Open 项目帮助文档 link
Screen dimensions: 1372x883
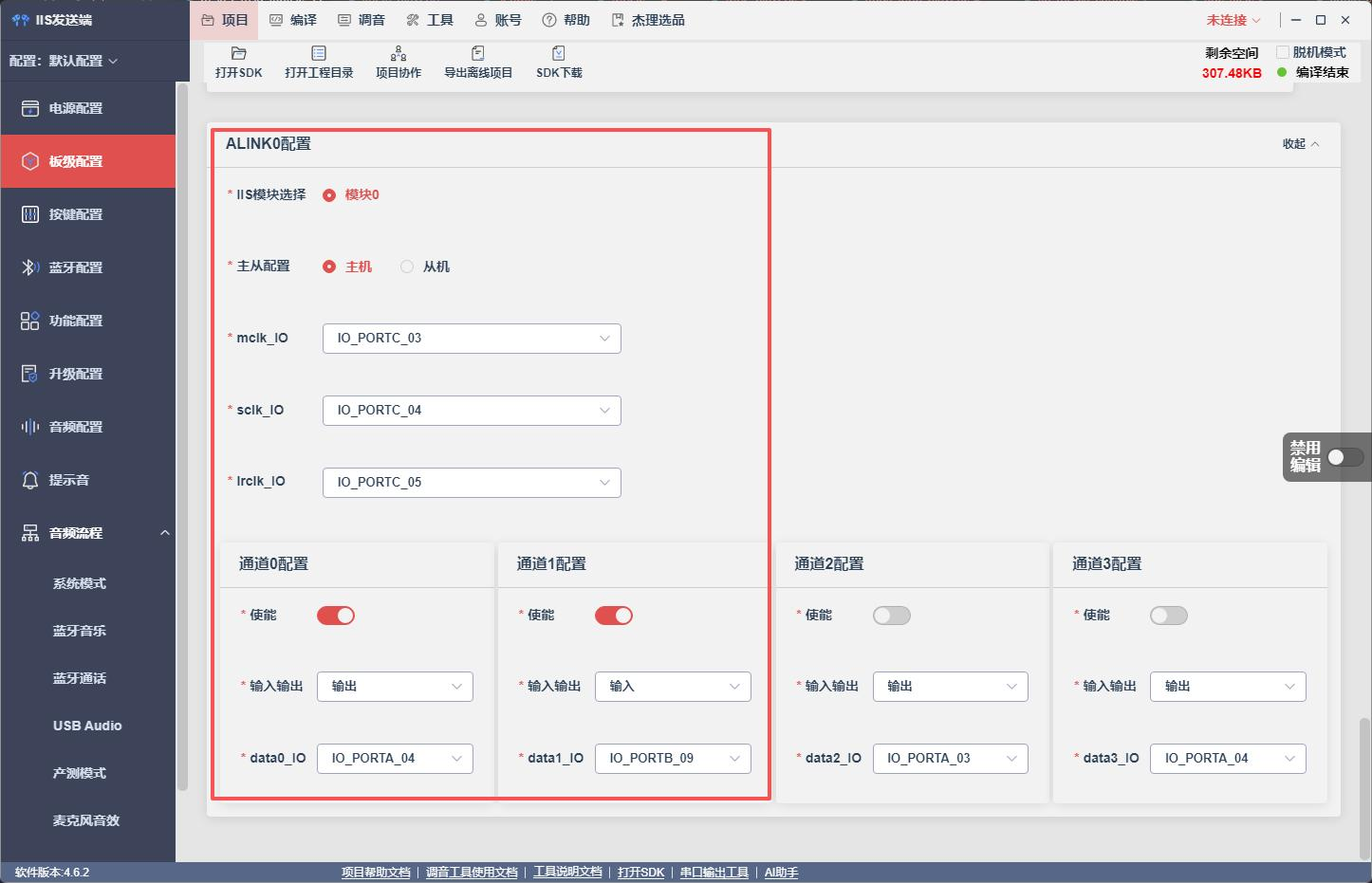[376, 873]
